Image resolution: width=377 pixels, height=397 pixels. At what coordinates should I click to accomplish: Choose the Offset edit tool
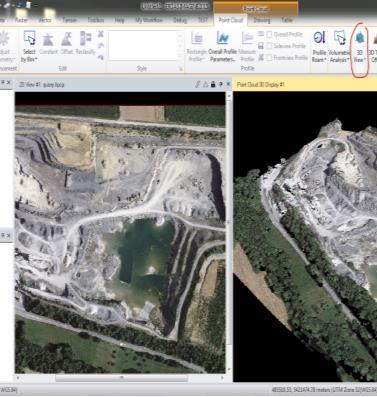(x=67, y=43)
